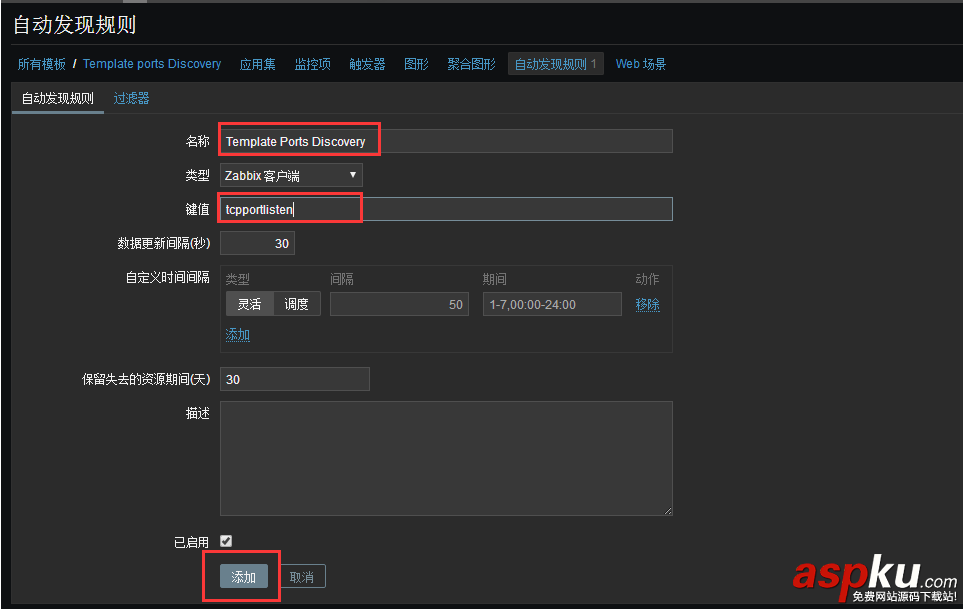
Task: Open the Web 场景 section
Action: point(640,63)
